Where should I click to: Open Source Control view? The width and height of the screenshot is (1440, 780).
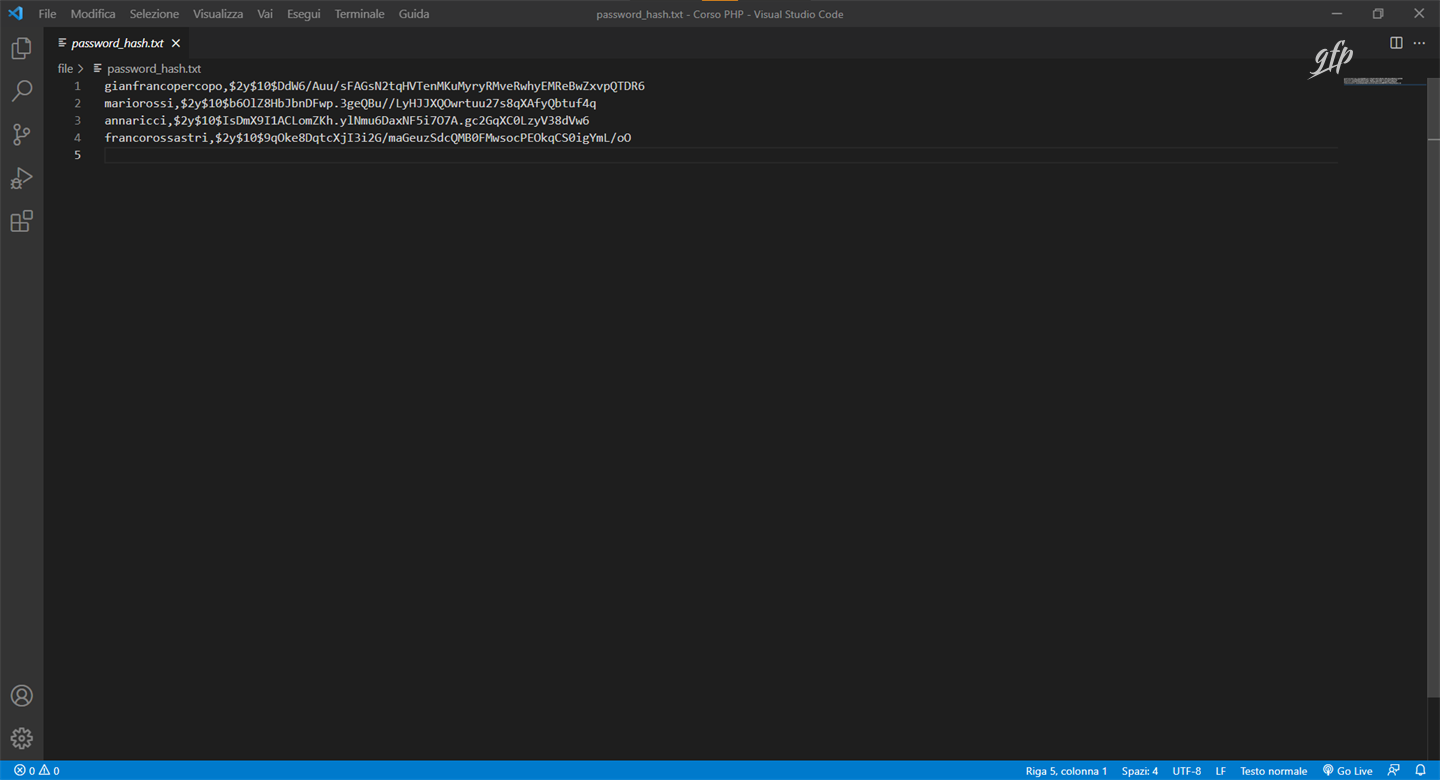click(x=21, y=134)
